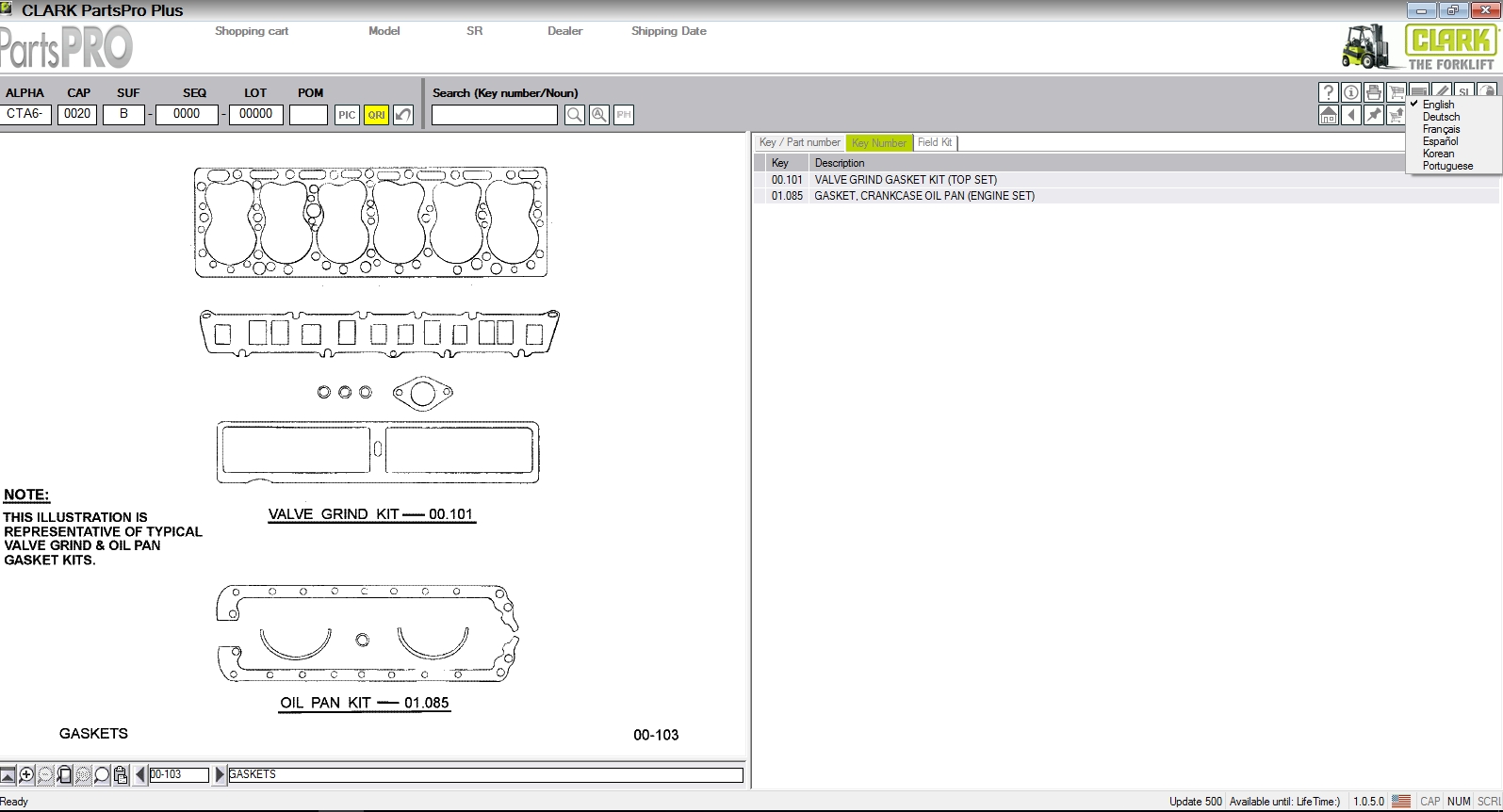Image resolution: width=1503 pixels, height=812 pixels.
Task: Open the information icon in toolbar
Action: 1350,92
